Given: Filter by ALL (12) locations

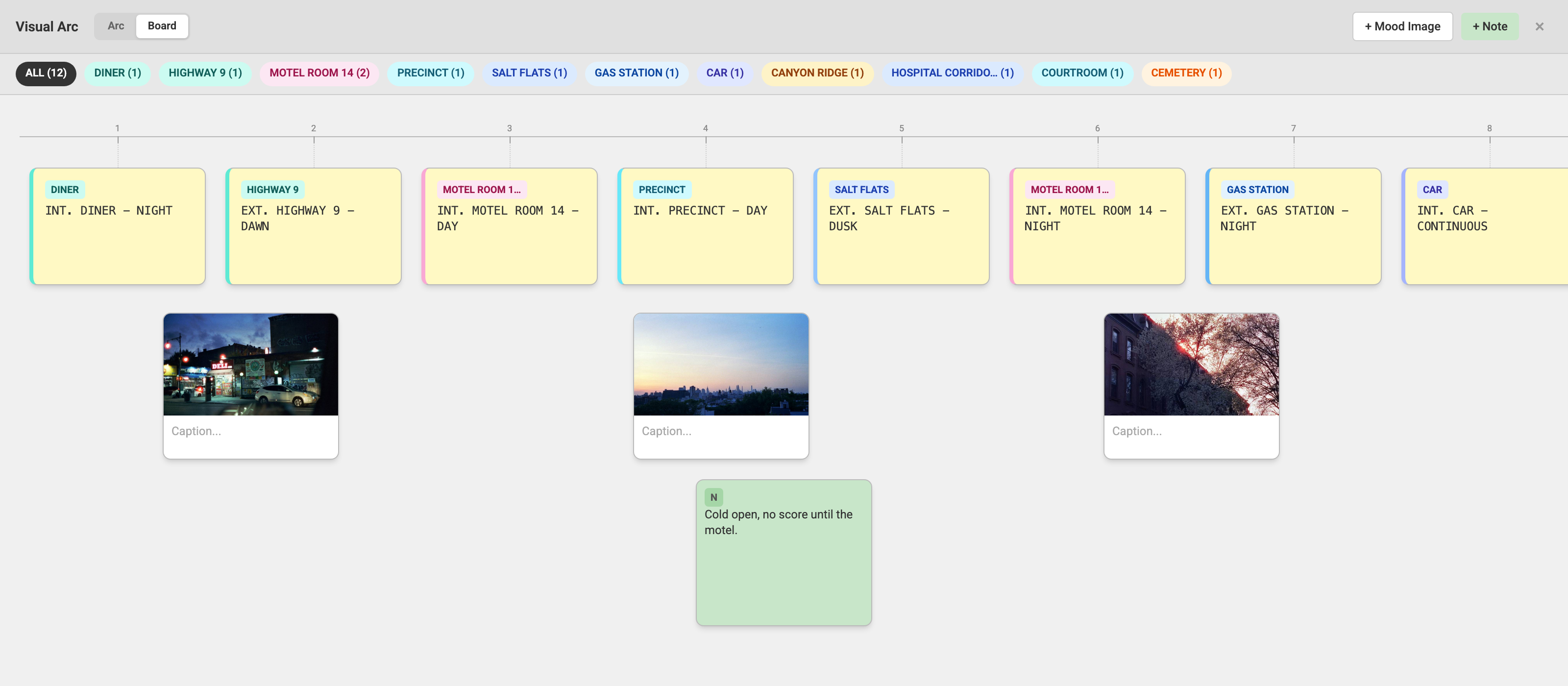Looking at the screenshot, I should tap(46, 73).
